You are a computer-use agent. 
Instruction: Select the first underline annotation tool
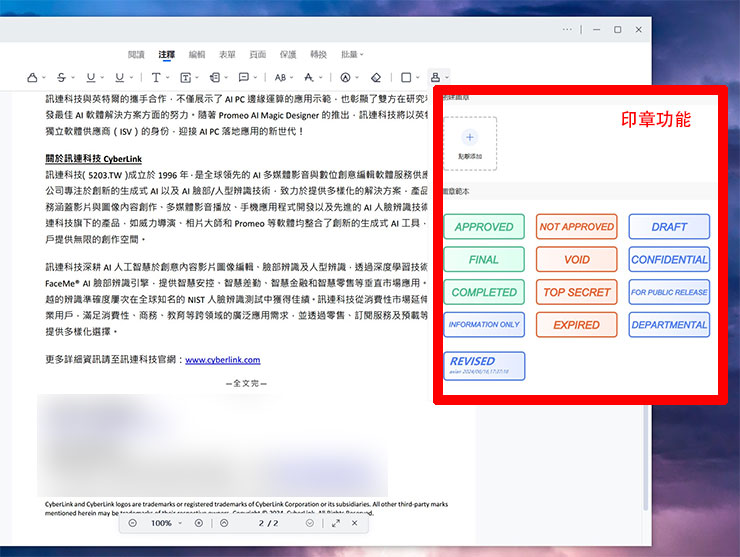(91, 77)
